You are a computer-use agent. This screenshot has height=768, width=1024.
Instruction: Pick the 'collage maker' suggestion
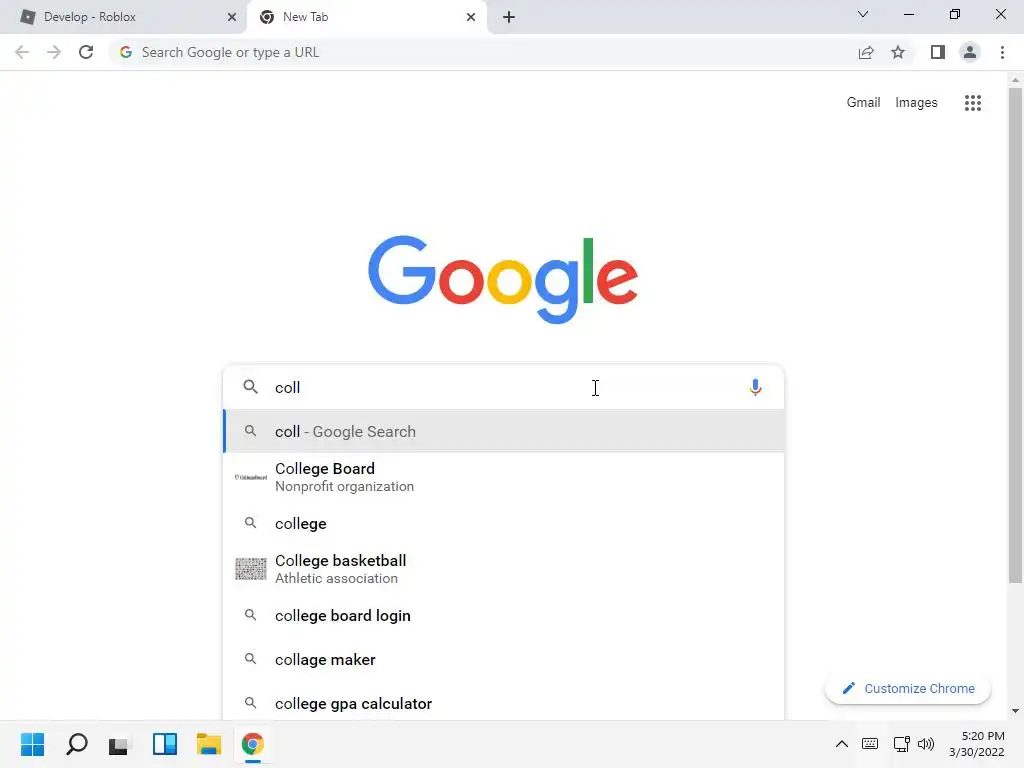coord(503,660)
